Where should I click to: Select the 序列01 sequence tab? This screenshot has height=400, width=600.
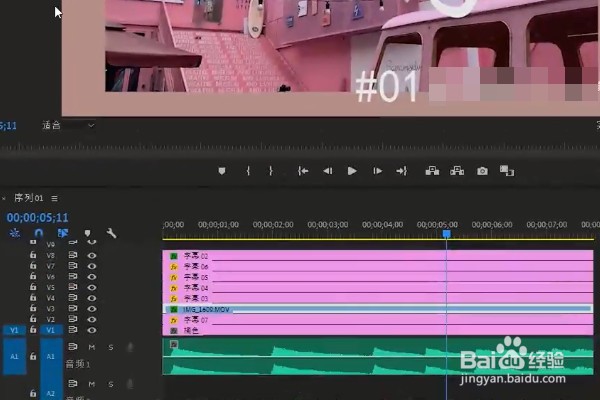point(29,198)
